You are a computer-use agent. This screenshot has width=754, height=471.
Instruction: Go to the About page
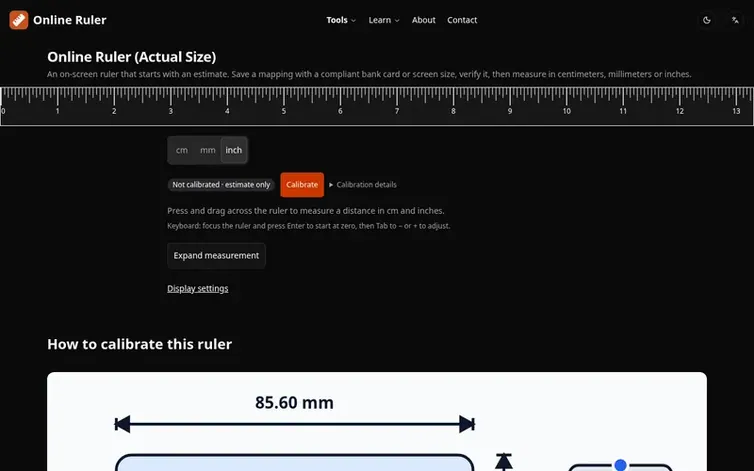tap(423, 20)
